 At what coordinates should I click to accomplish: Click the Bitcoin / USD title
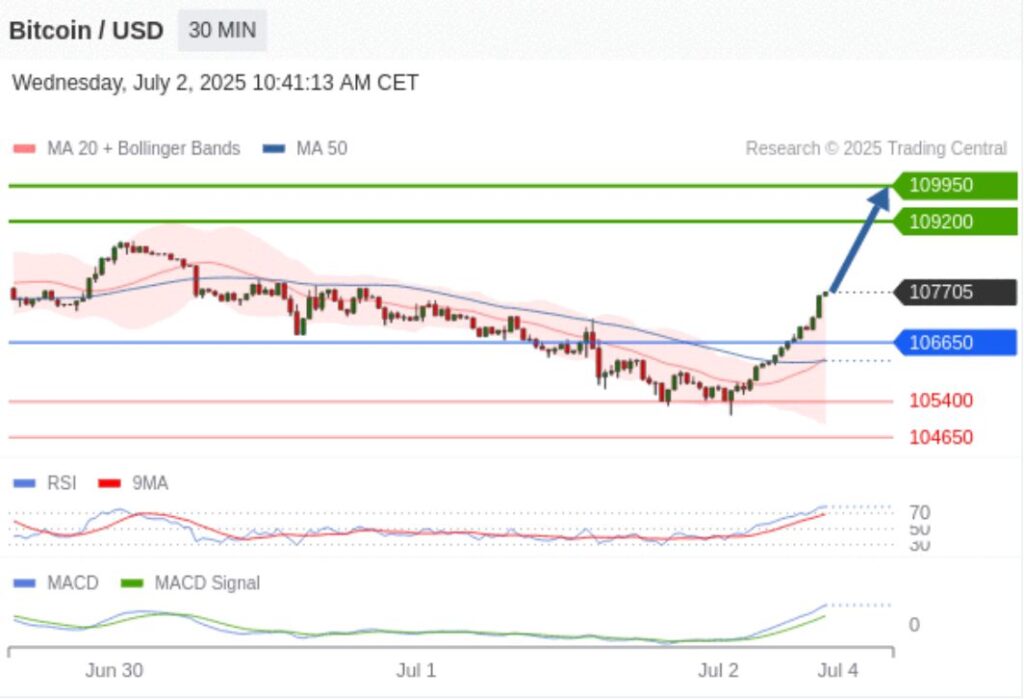(86, 30)
